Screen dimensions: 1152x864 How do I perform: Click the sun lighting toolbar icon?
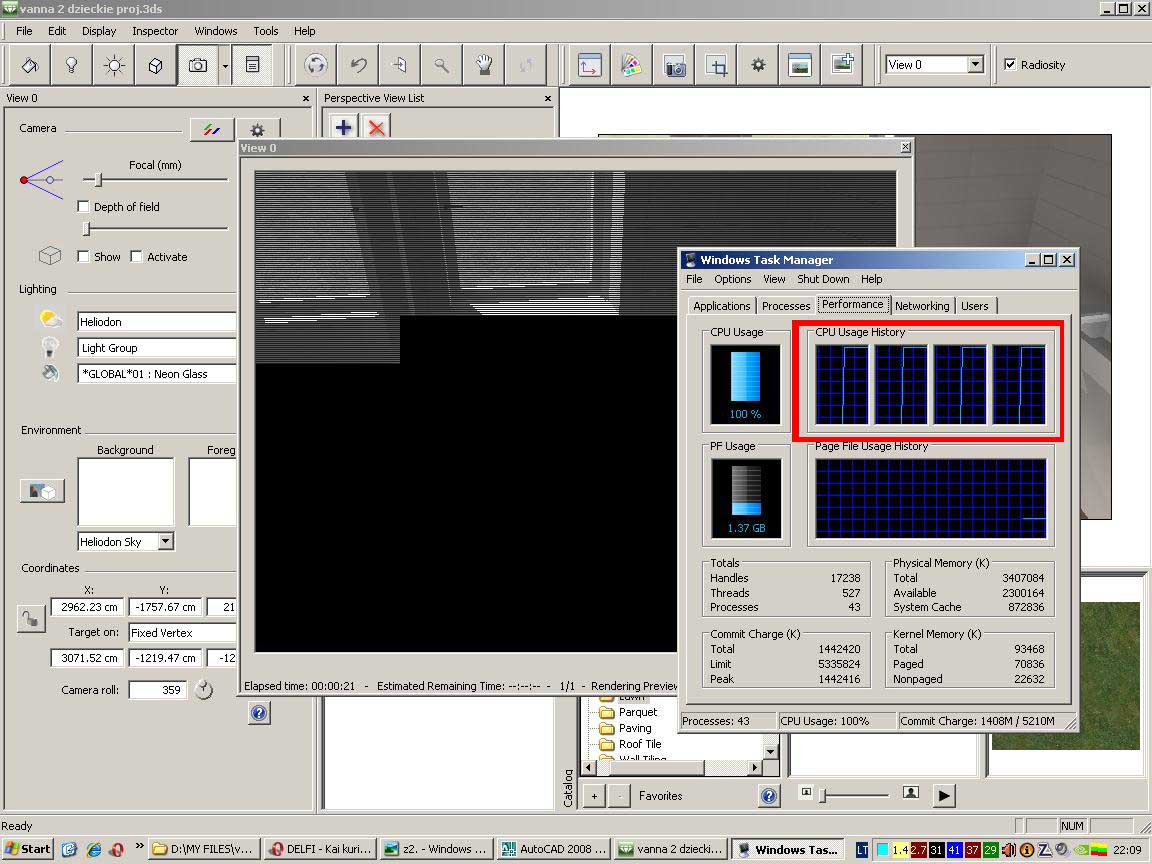pyautogui.click(x=114, y=65)
